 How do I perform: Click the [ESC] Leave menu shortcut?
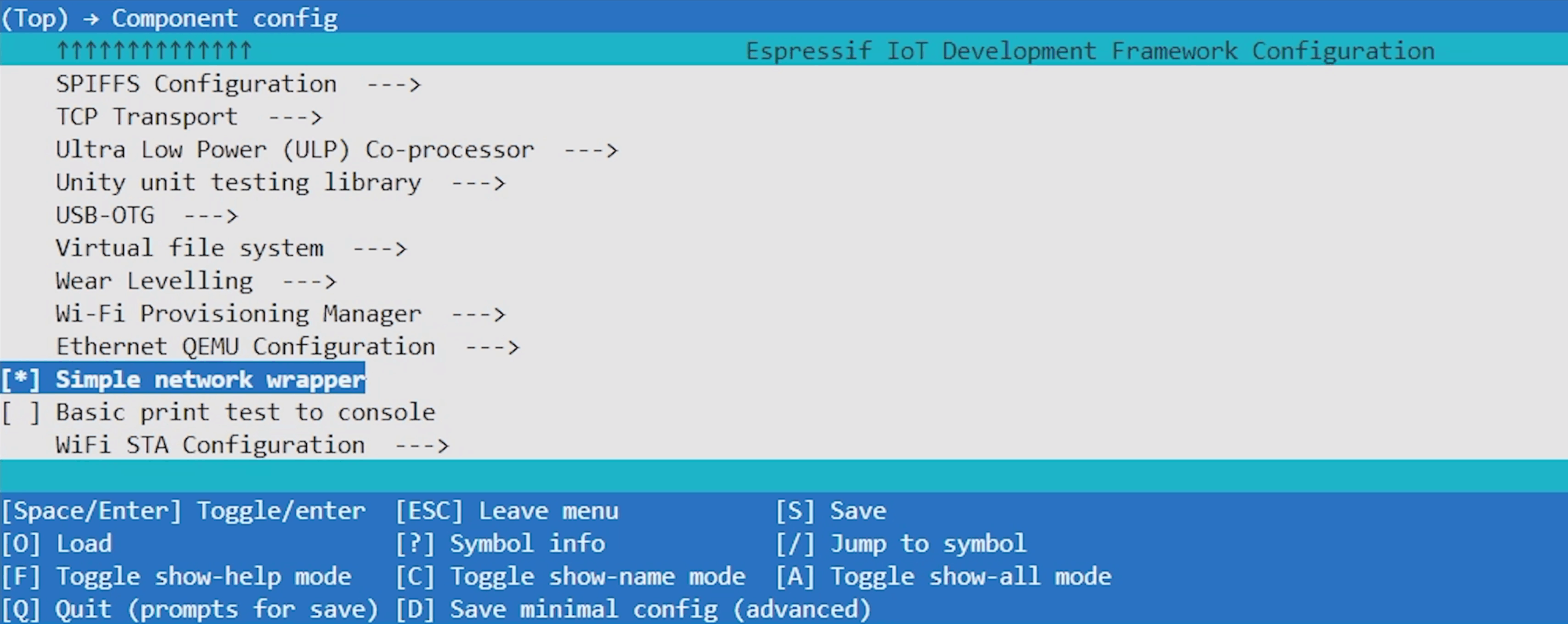(507, 511)
